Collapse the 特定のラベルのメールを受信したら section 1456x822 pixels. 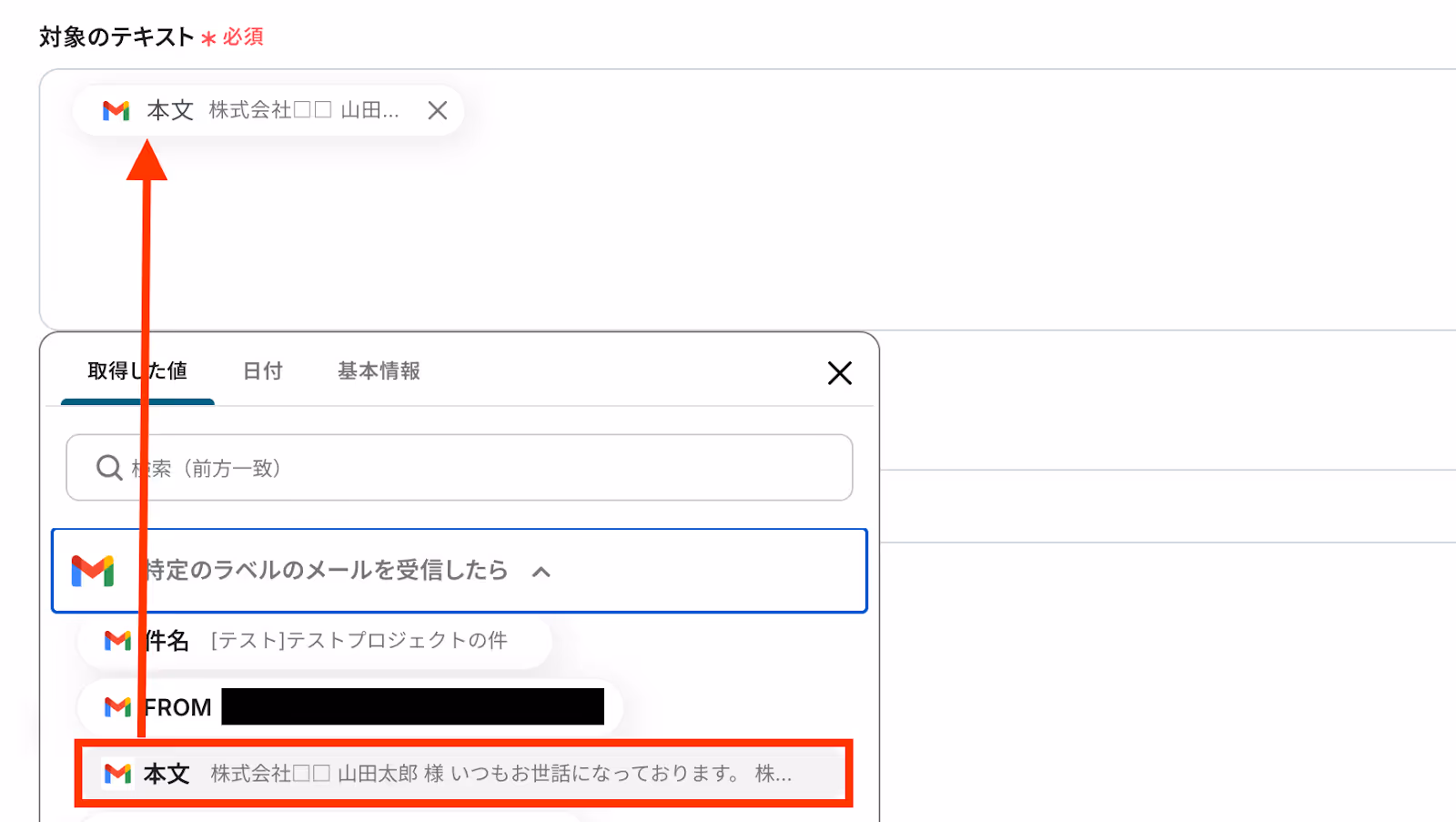click(x=460, y=571)
